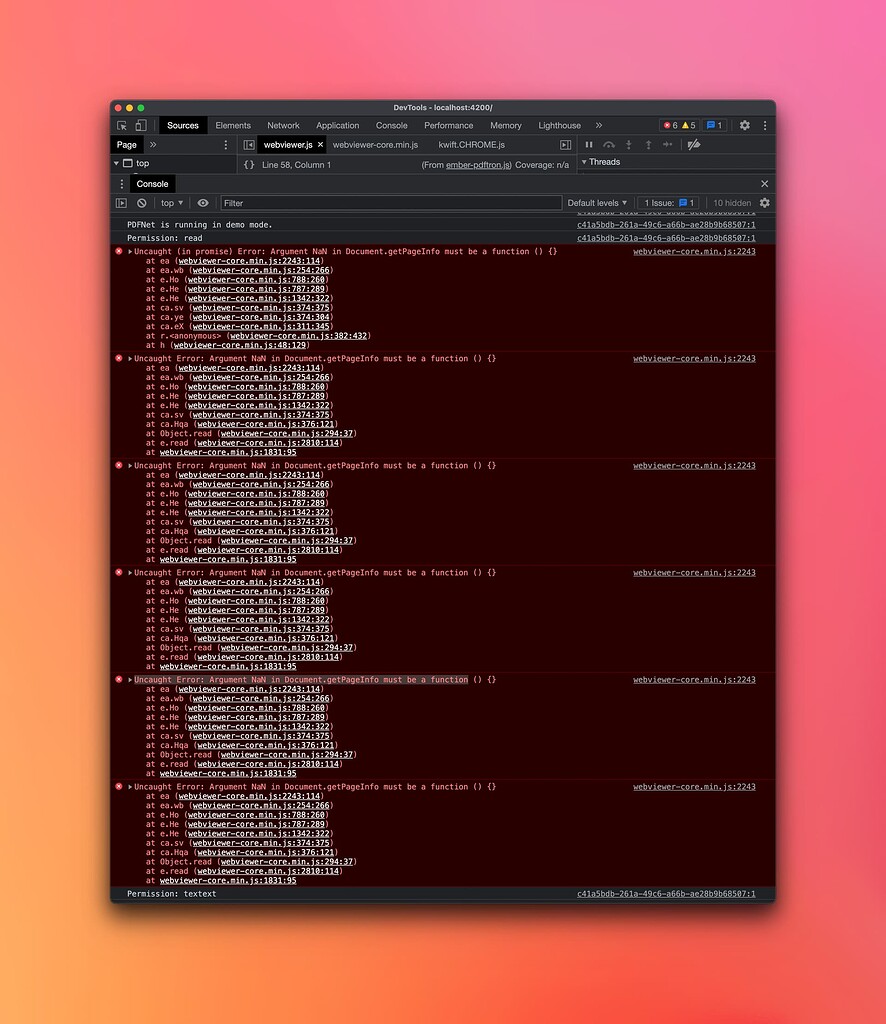
Task: Select the Inspect element tool
Action: click(x=121, y=124)
